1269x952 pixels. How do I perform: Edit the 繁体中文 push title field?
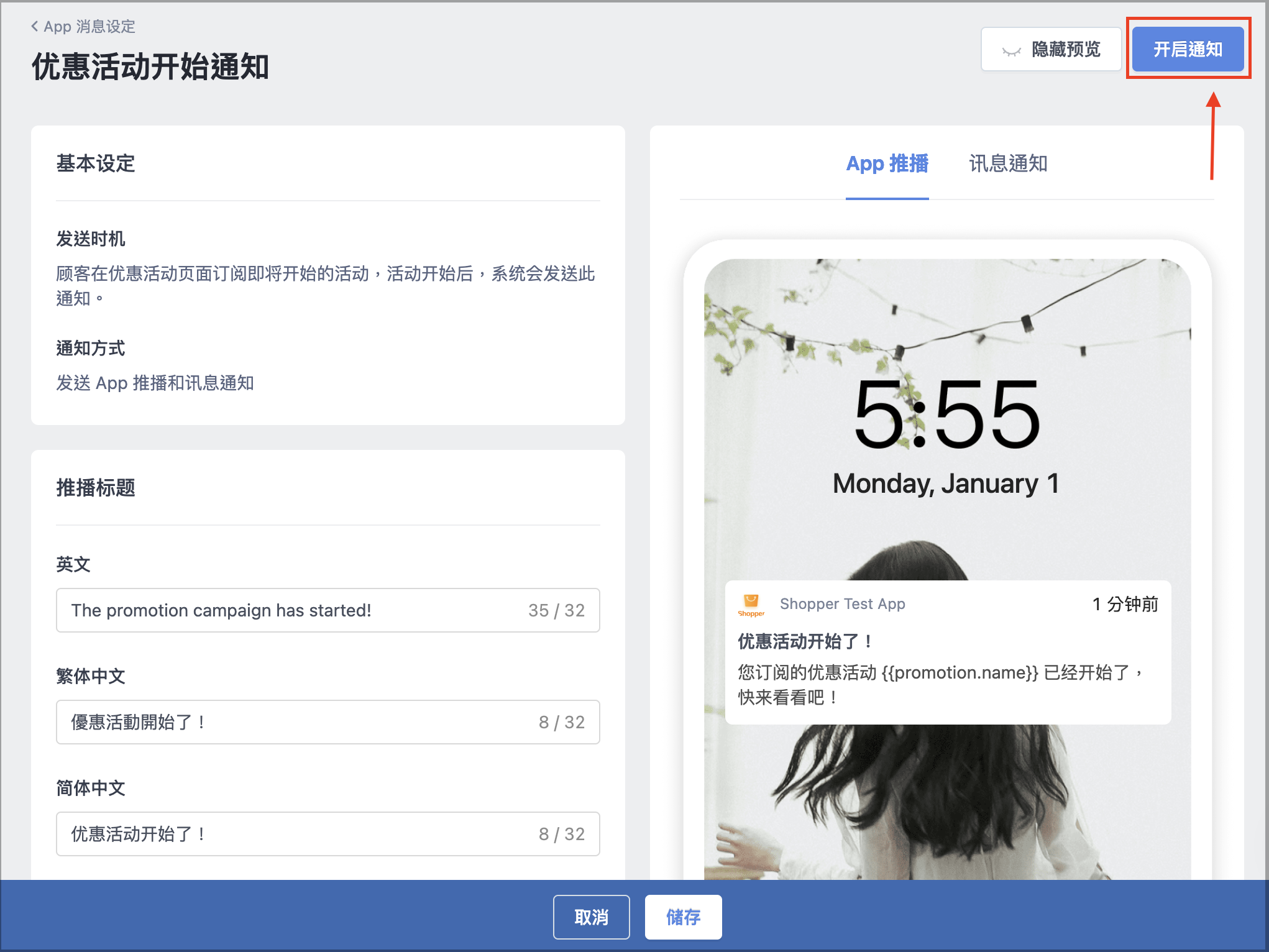(328, 722)
